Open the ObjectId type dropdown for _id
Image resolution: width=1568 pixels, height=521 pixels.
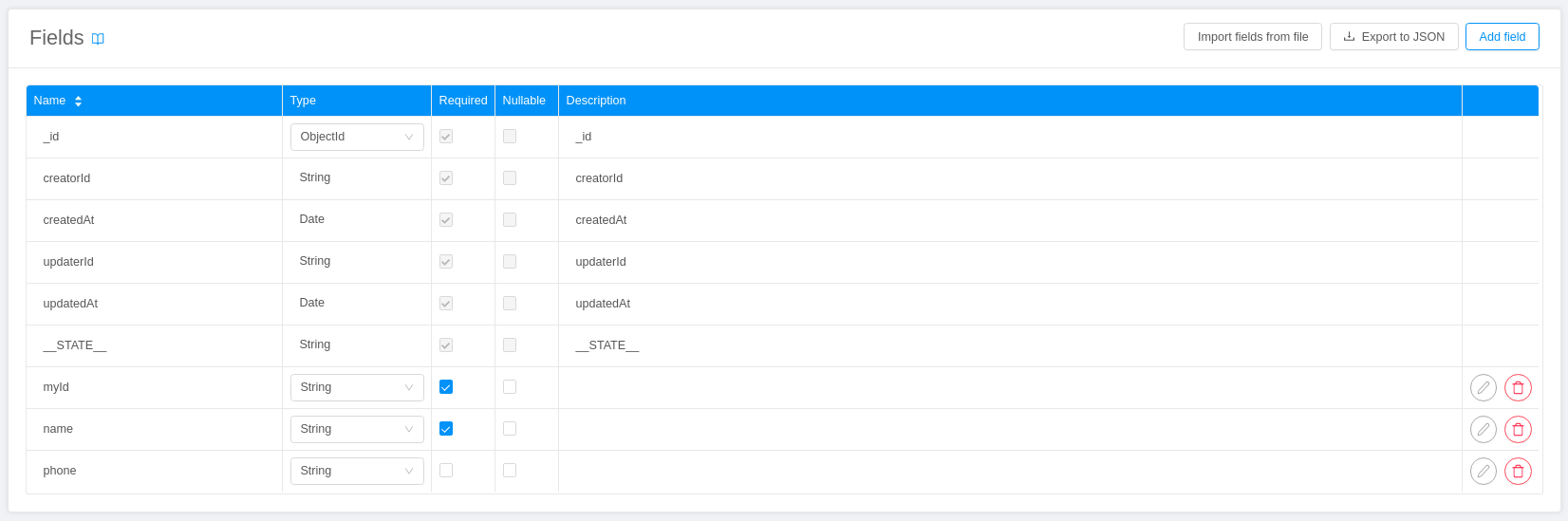tap(357, 137)
